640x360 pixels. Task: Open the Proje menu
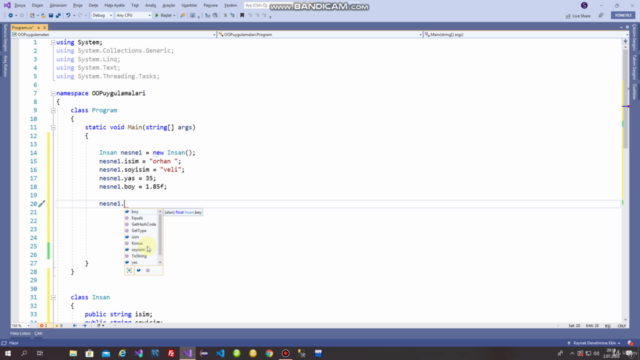click(x=78, y=5)
